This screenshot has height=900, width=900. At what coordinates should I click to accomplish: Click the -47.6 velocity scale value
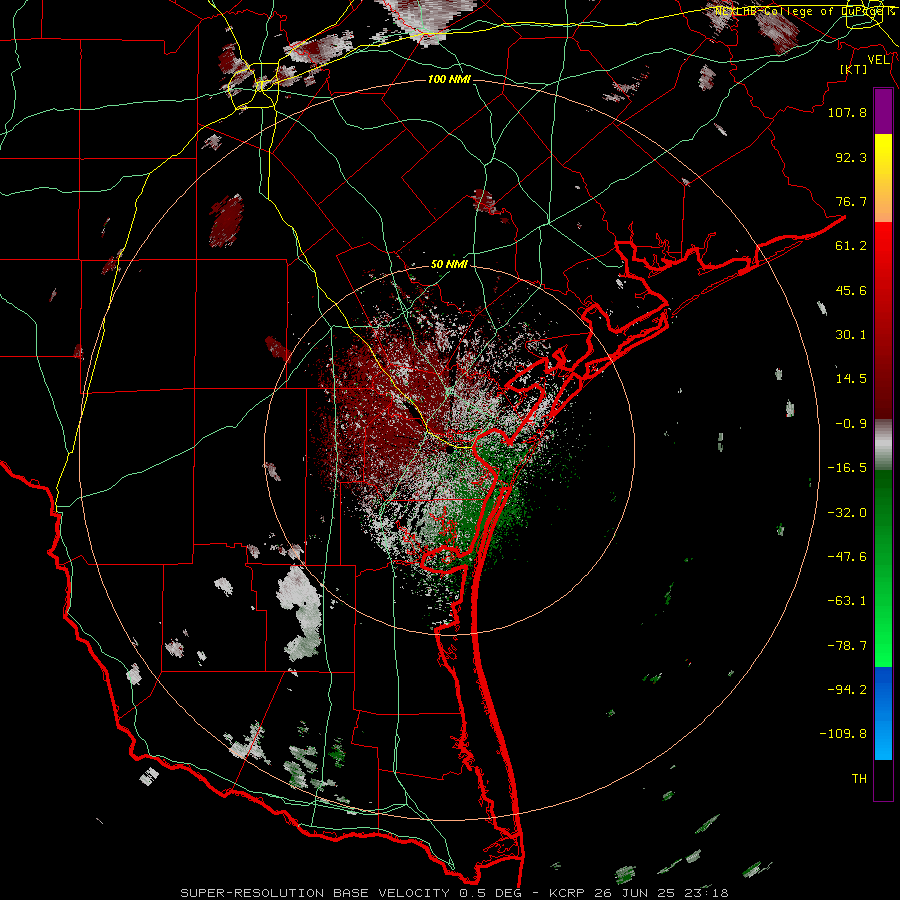pyautogui.click(x=847, y=557)
